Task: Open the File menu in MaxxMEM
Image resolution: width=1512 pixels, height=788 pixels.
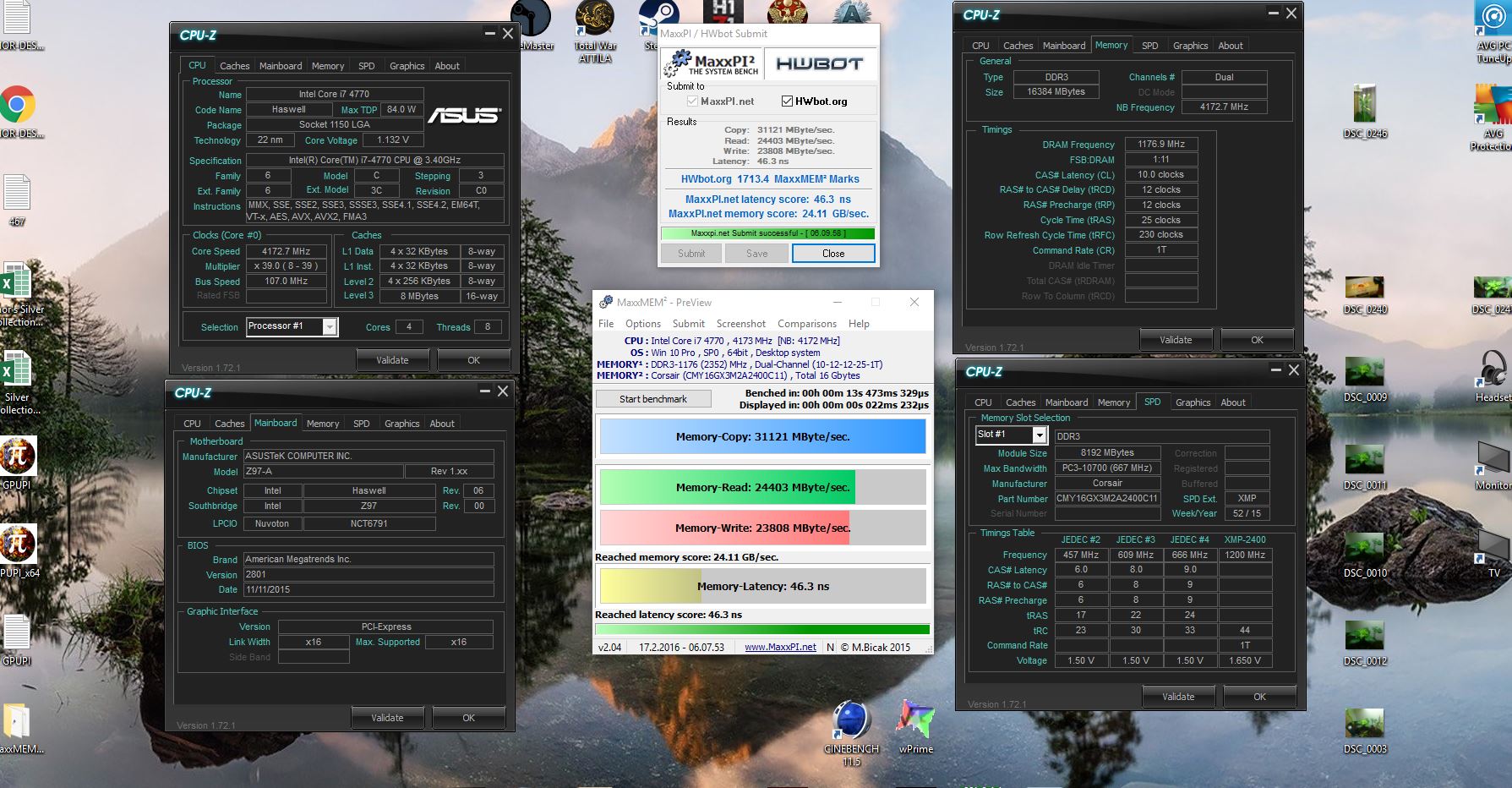Action: (x=606, y=324)
